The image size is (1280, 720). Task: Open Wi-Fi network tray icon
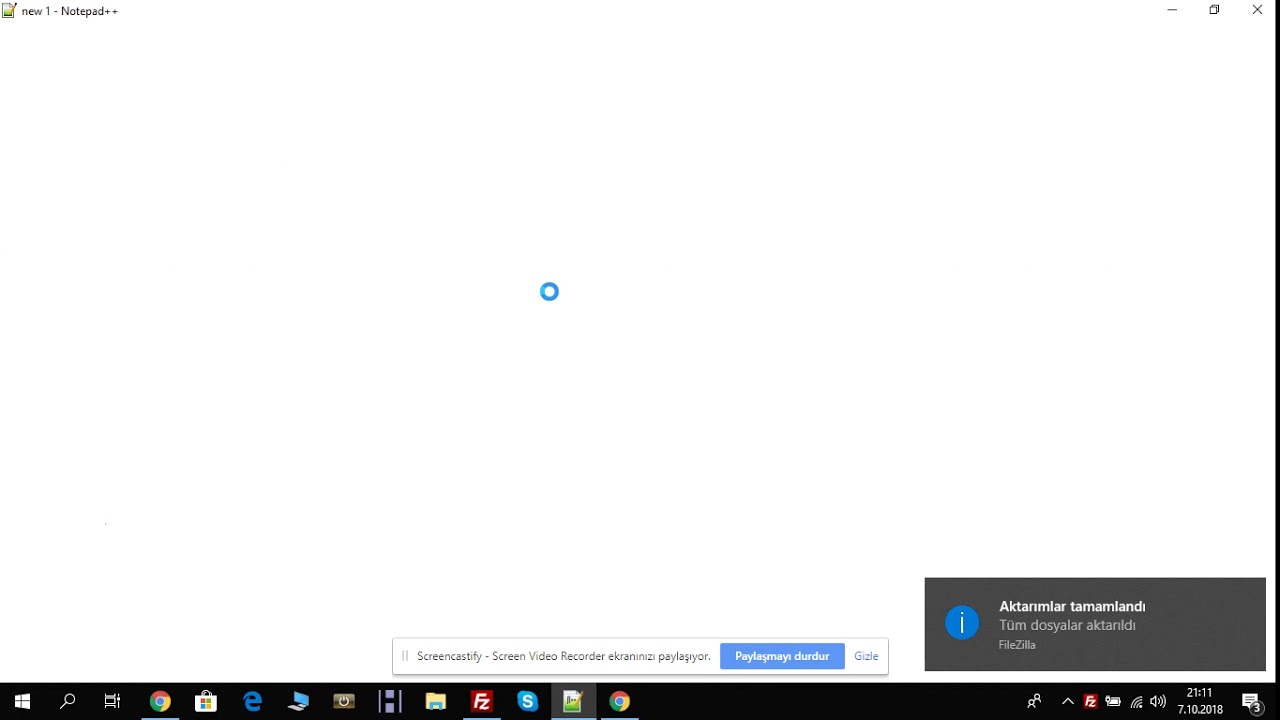coord(1136,701)
